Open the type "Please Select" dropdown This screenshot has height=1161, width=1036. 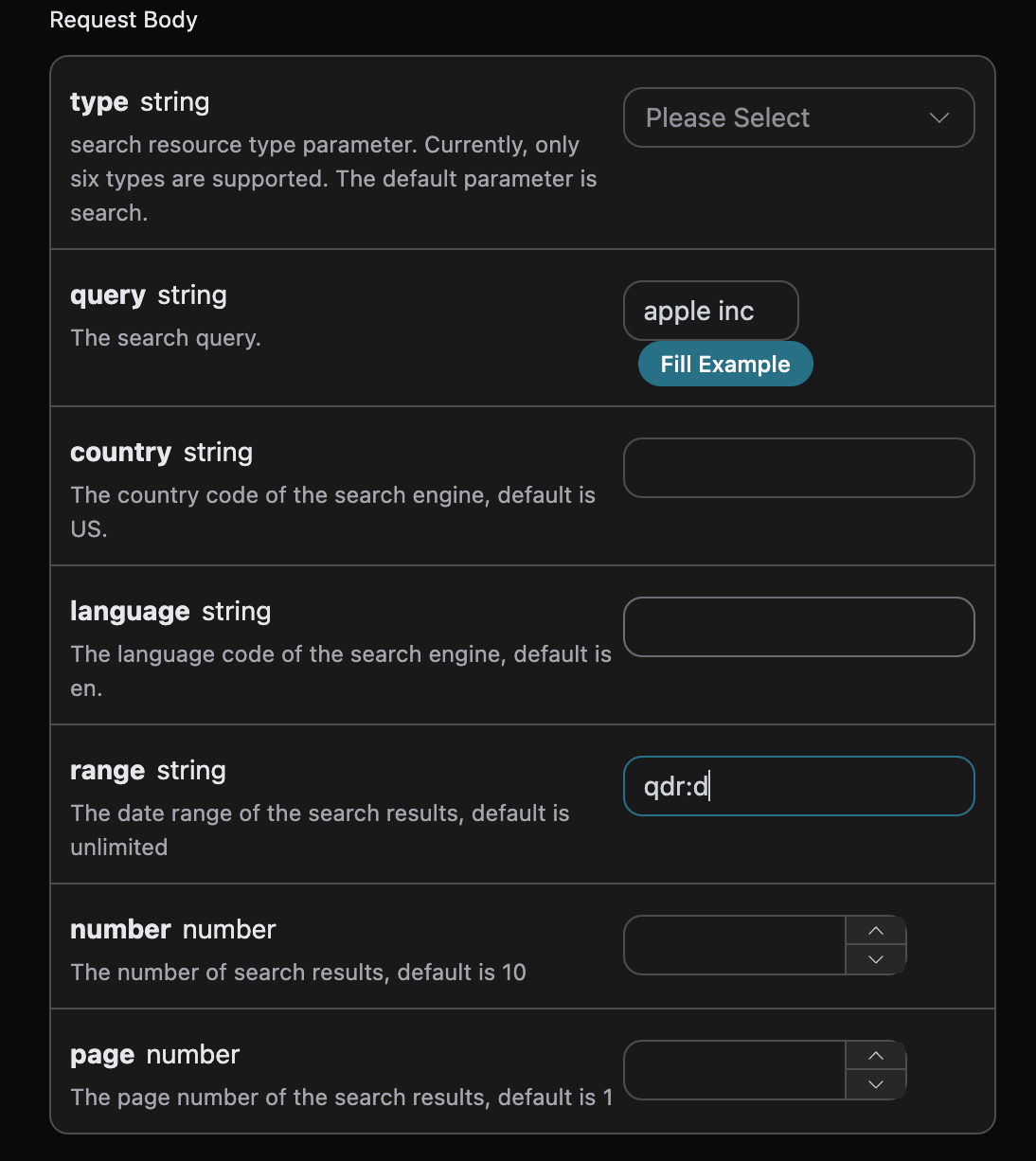click(x=777, y=117)
